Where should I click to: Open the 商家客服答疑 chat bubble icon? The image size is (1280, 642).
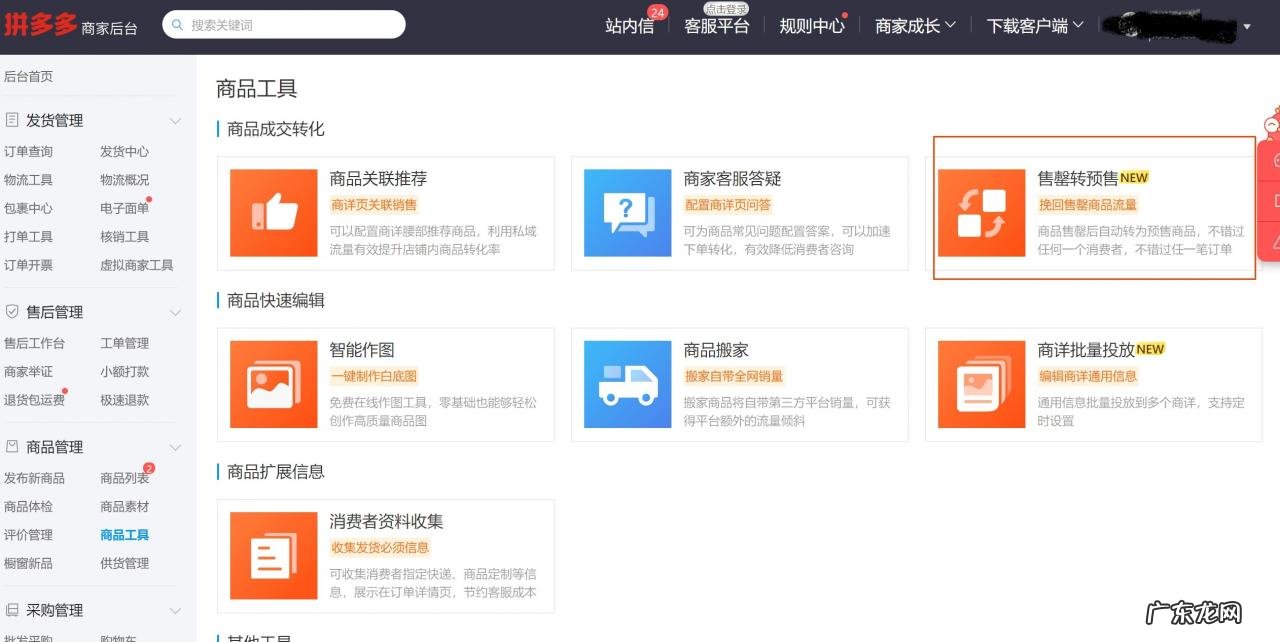click(626, 212)
